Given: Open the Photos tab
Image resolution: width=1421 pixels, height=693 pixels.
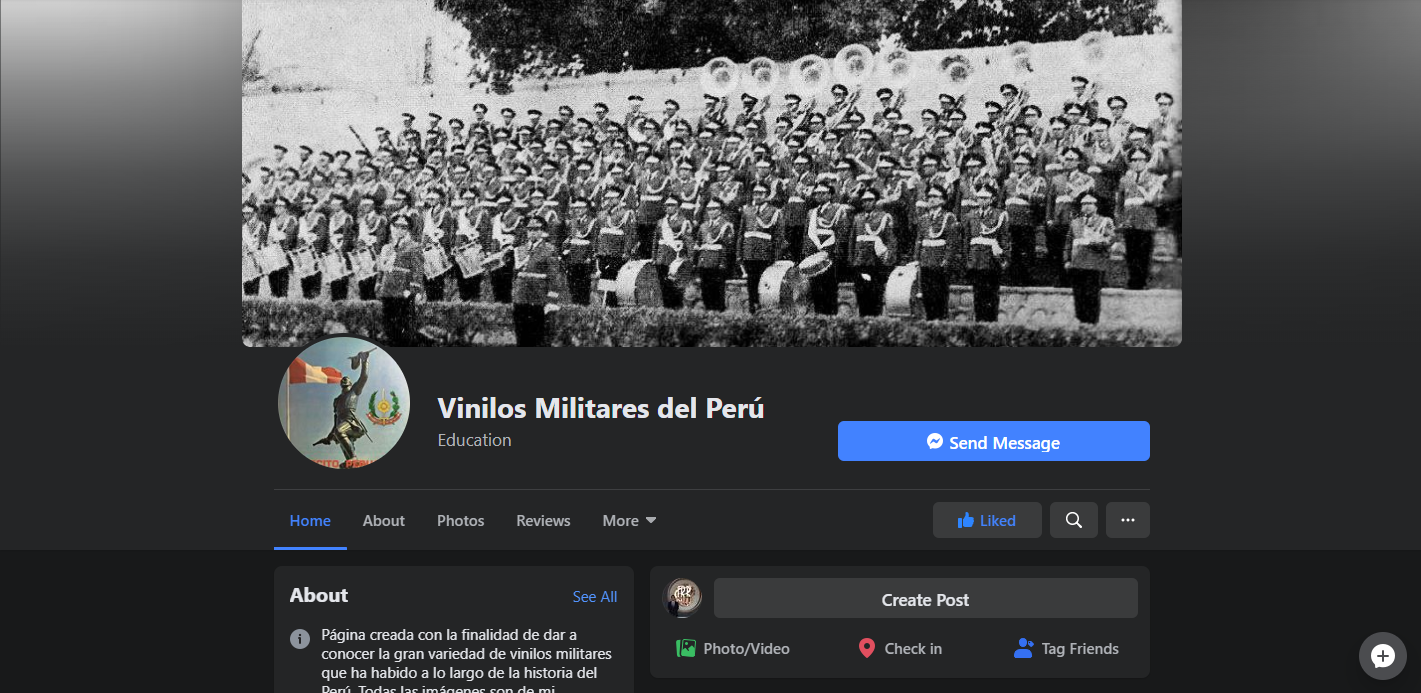Looking at the screenshot, I should click(x=461, y=520).
